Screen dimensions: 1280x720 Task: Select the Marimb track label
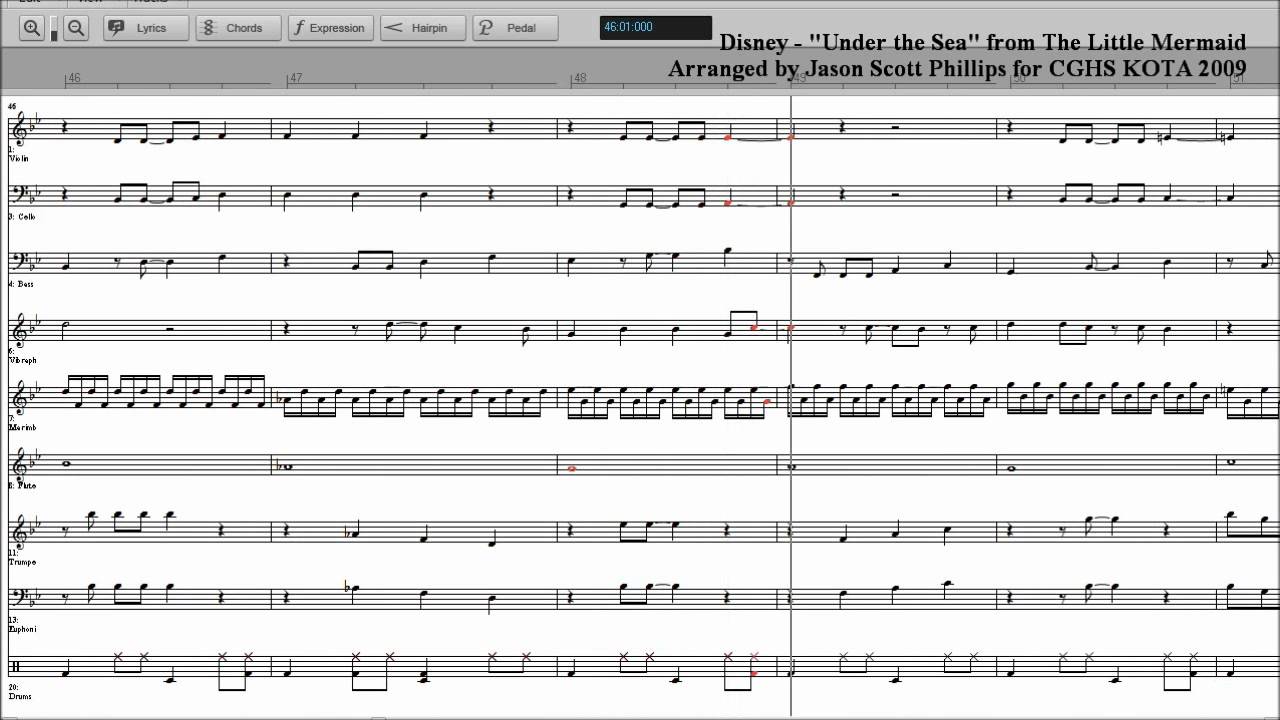coord(22,427)
